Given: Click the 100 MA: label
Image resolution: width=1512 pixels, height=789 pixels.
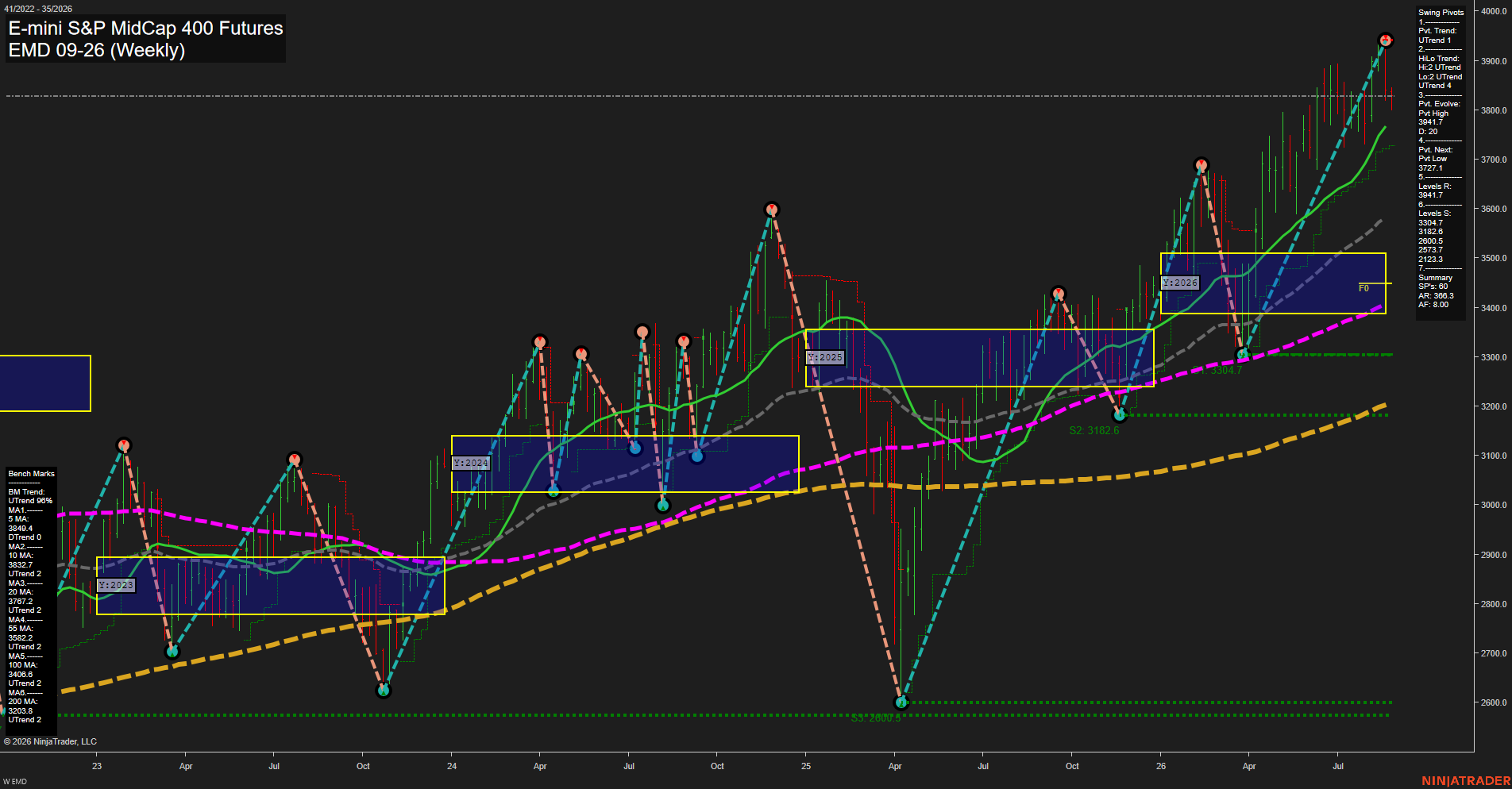Looking at the screenshot, I should coord(23,665).
